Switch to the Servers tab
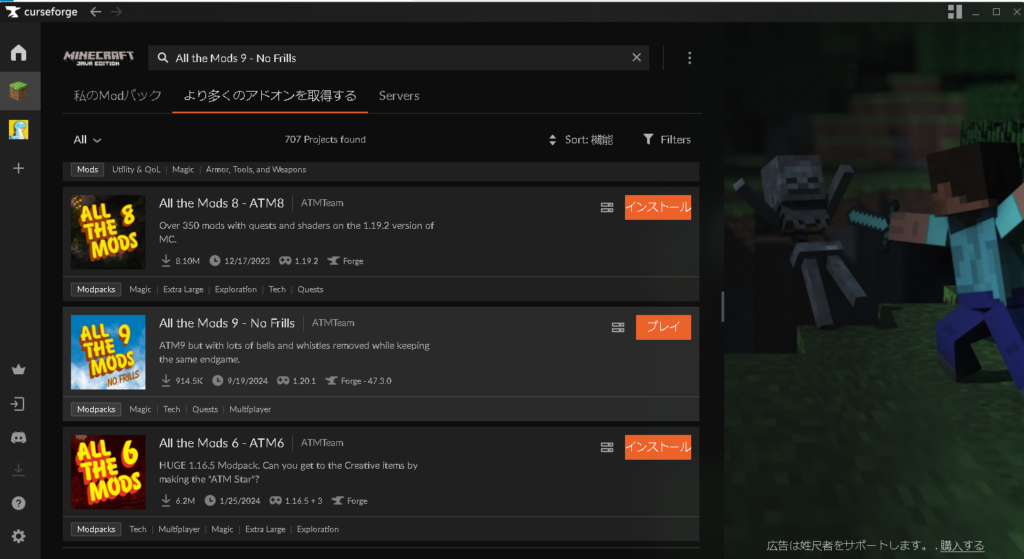The image size is (1024, 559). [x=399, y=96]
